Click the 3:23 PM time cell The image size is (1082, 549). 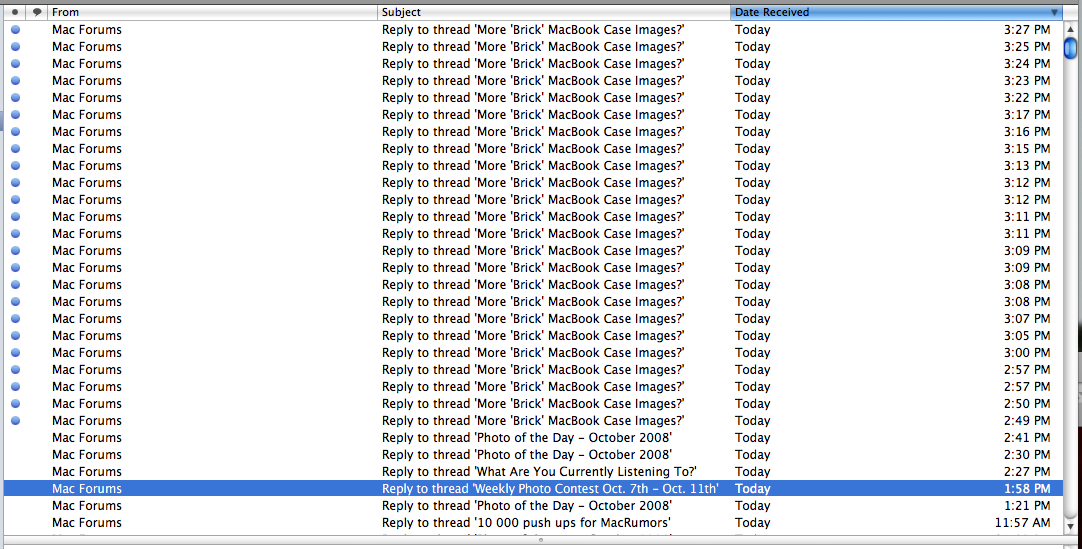point(1027,81)
